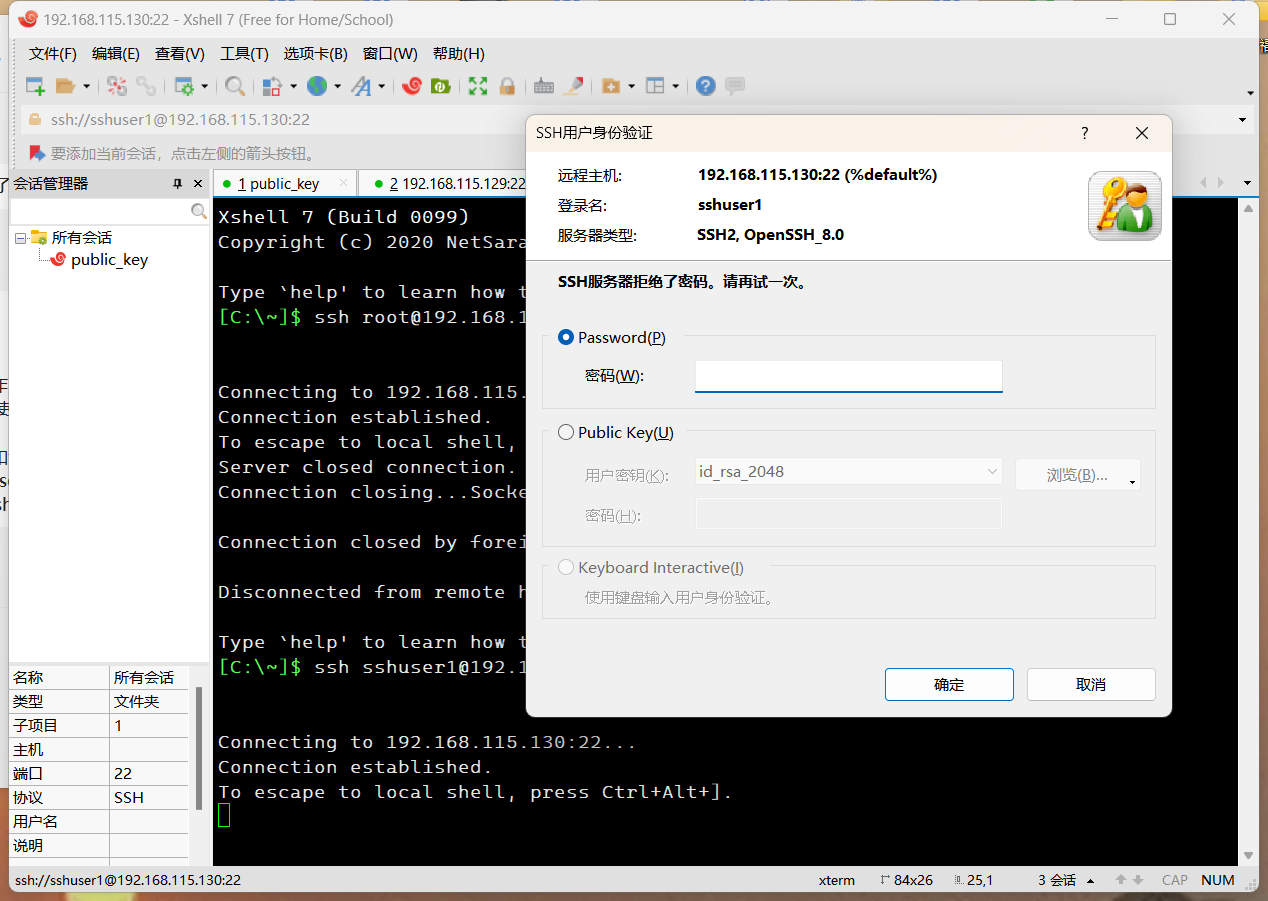Expand the Font dropdown arrow
Viewport: 1268px width, 901px height.
click(x=381, y=87)
